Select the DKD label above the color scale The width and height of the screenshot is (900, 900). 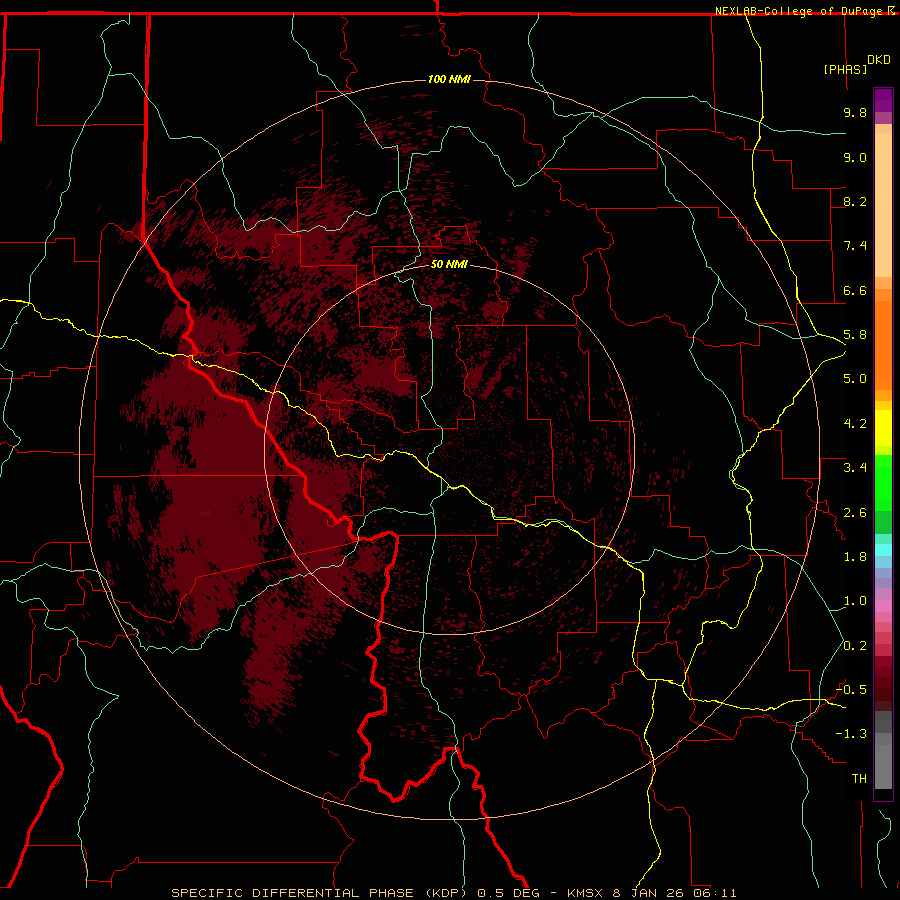[x=879, y=60]
